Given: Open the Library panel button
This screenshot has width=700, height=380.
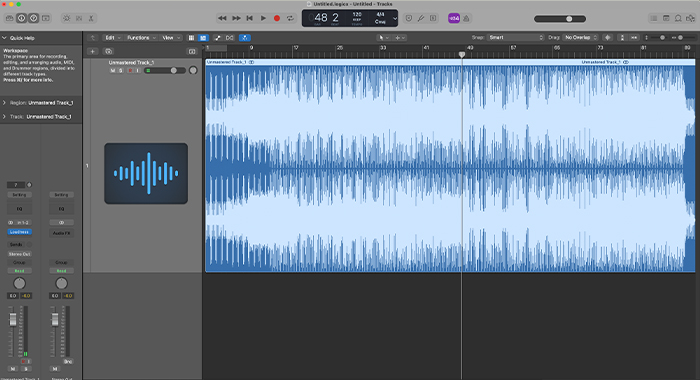Looking at the screenshot, I should pos(9,18).
